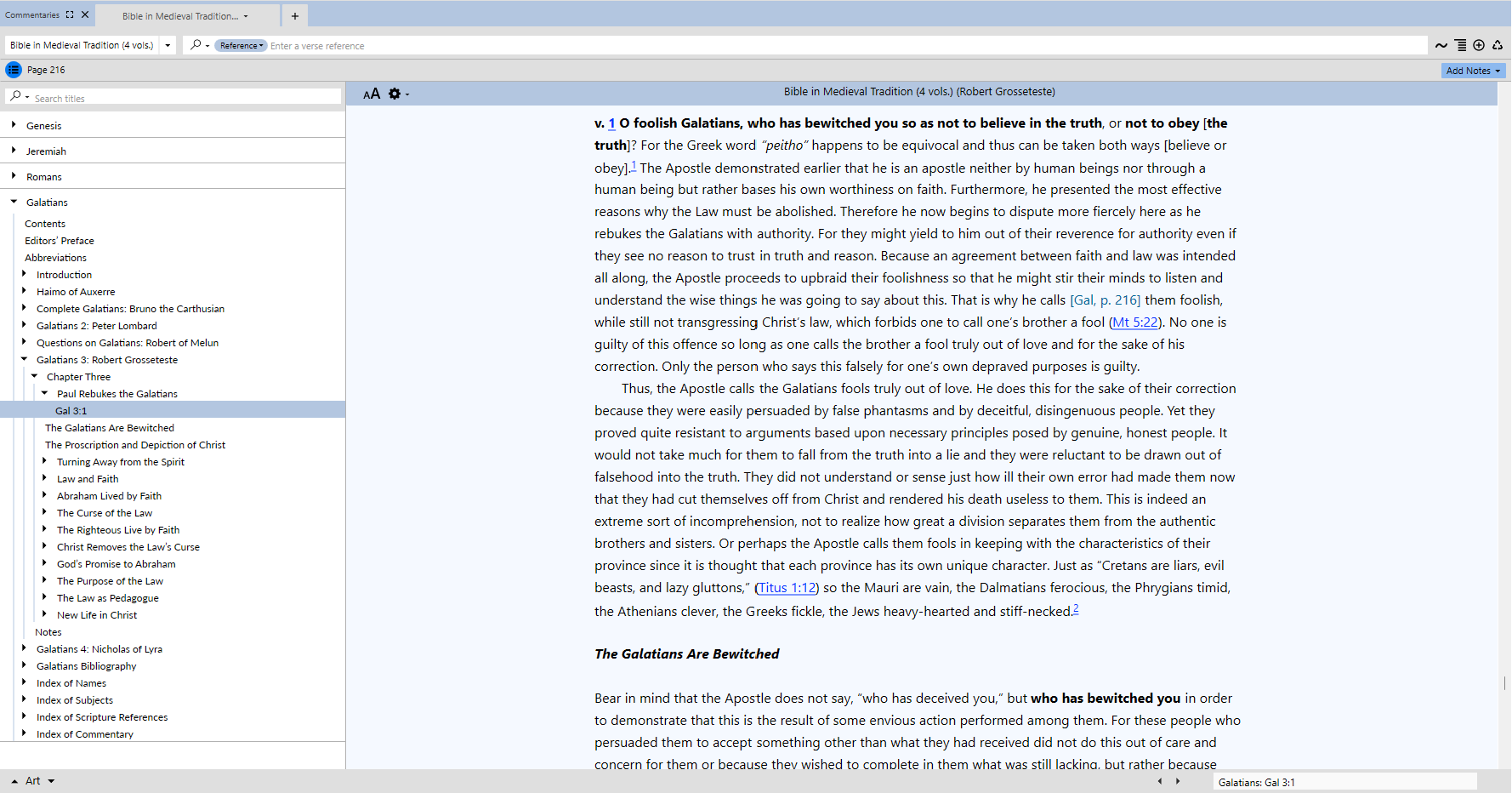Click the verse search magnifier icon
The width and height of the screenshot is (1512, 793).
click(x=196, y=45)
